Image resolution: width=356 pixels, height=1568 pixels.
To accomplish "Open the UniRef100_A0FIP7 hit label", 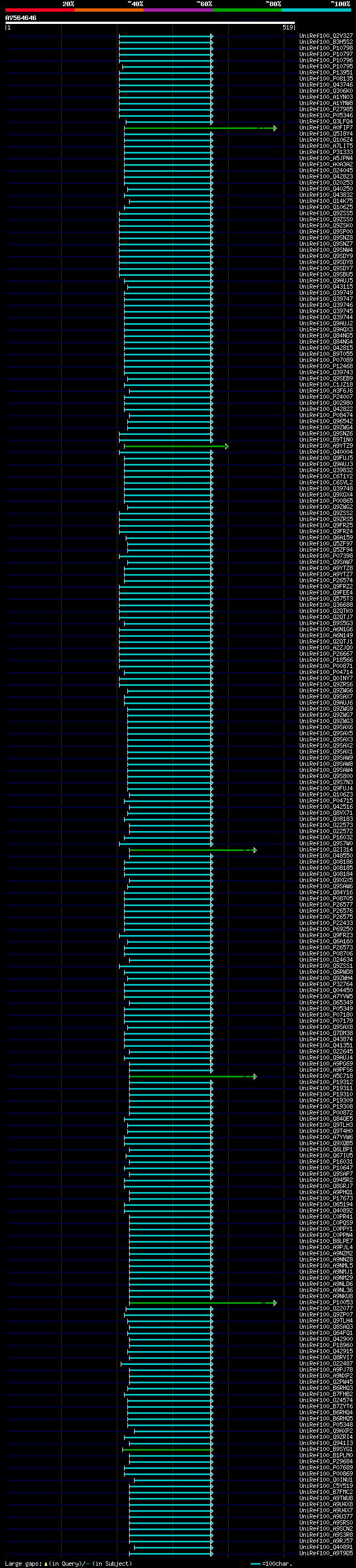I will pyautogui.click(x=325, y=128).
